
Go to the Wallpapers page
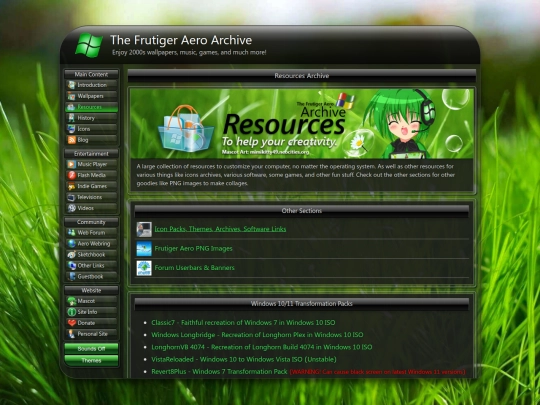pos(91,96)
